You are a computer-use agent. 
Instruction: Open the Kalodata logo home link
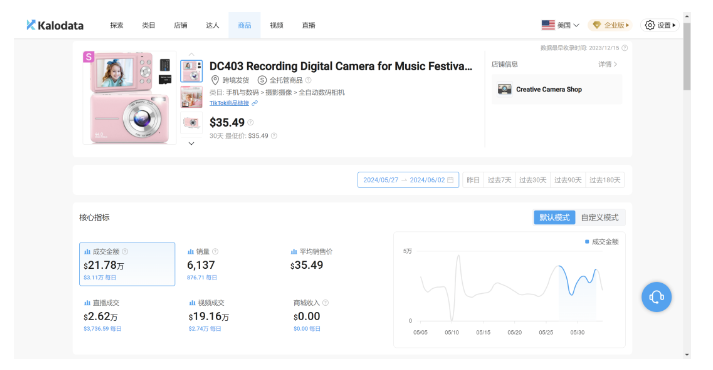pyautogui.click(x=55, y=25)
